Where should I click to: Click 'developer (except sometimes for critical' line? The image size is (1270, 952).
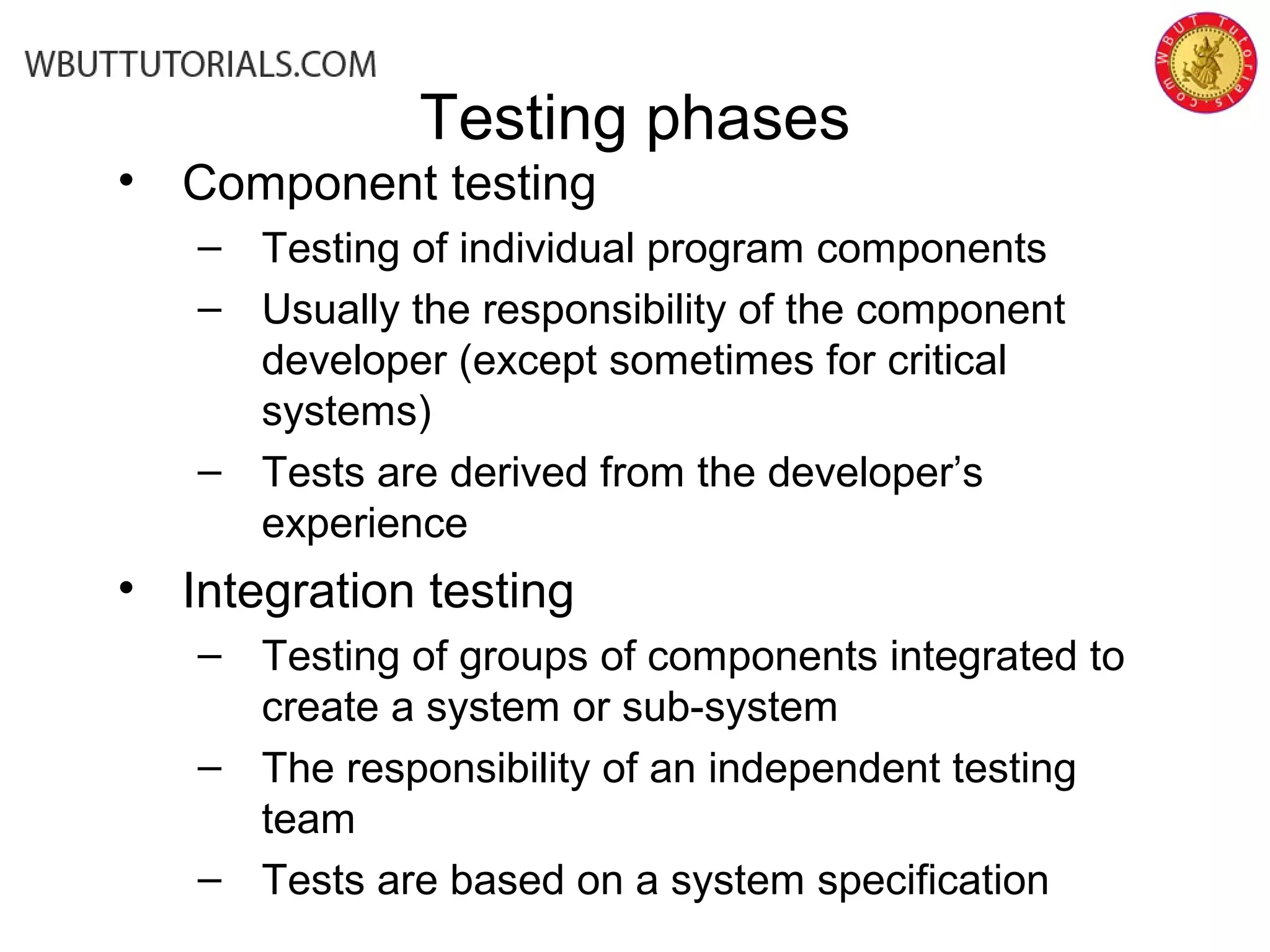633,360
